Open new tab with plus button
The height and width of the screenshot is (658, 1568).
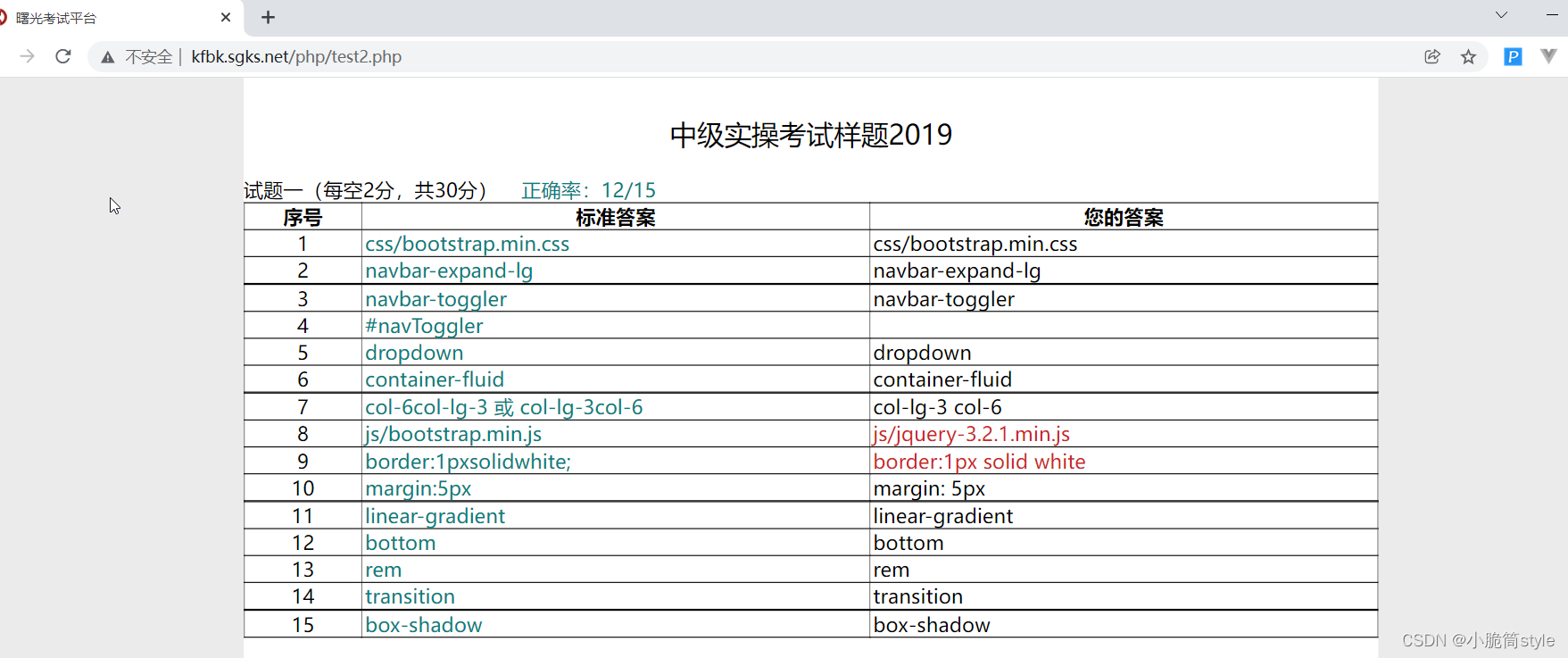coord(268,17)
